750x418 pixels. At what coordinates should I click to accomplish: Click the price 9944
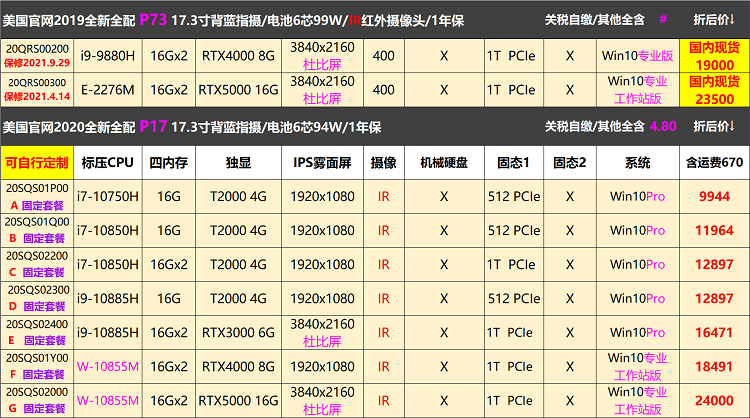click(714, 197)
